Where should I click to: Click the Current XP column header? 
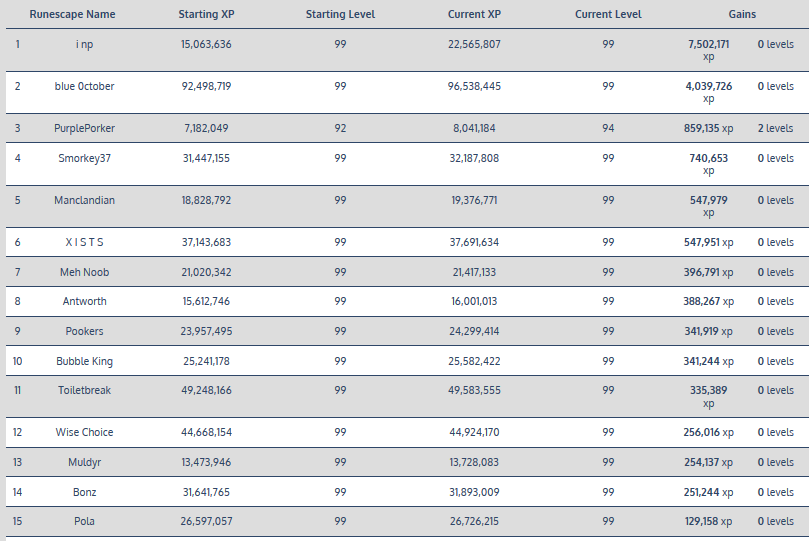(x=475, y=15)
